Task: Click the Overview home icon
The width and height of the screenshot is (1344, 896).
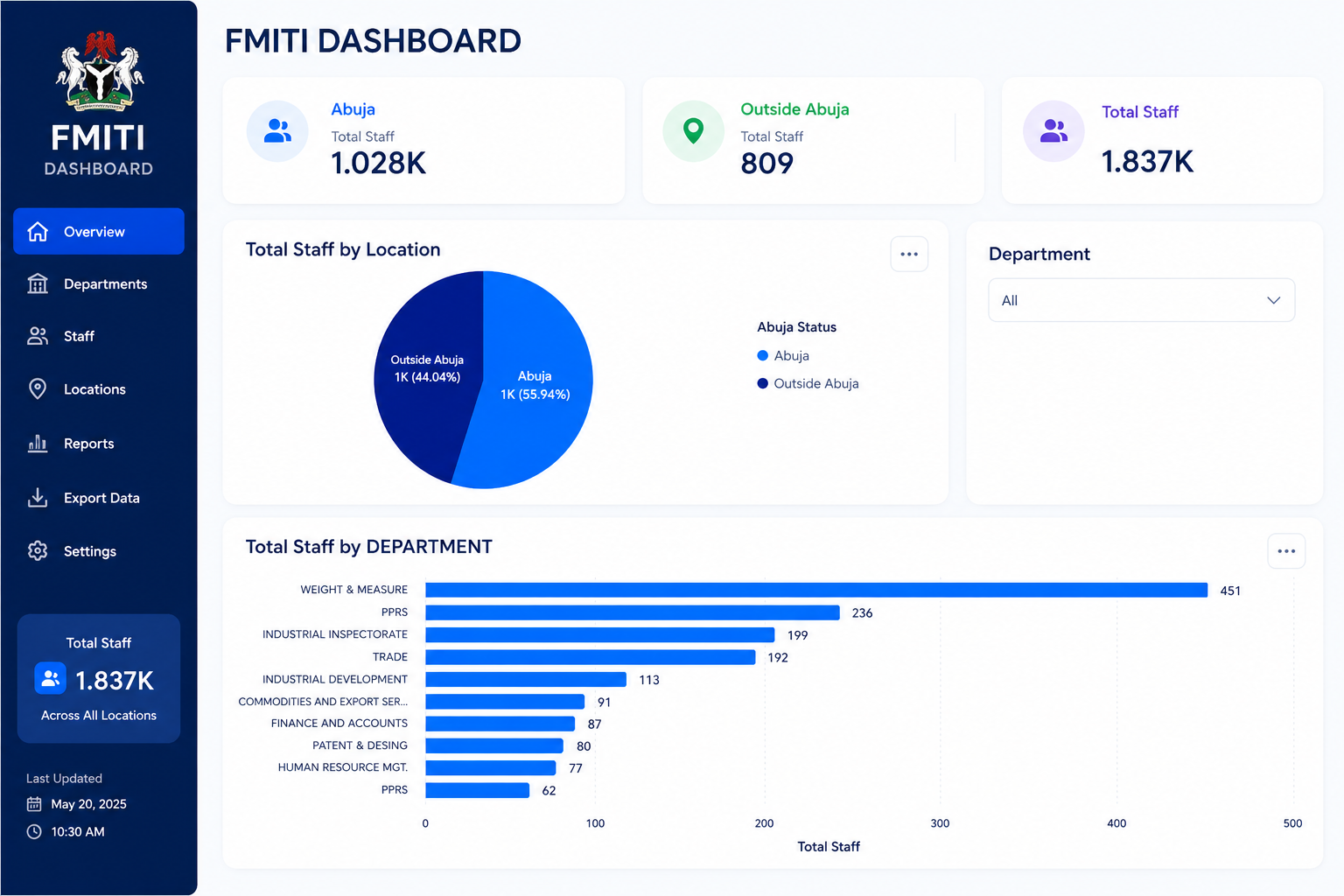Action: (38, 232)
